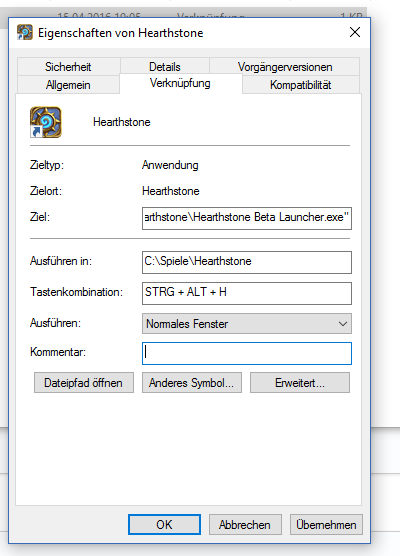This screenshot has height=556, width=400.
Task: Open the Erweitert settings
Action: (300, 383)
